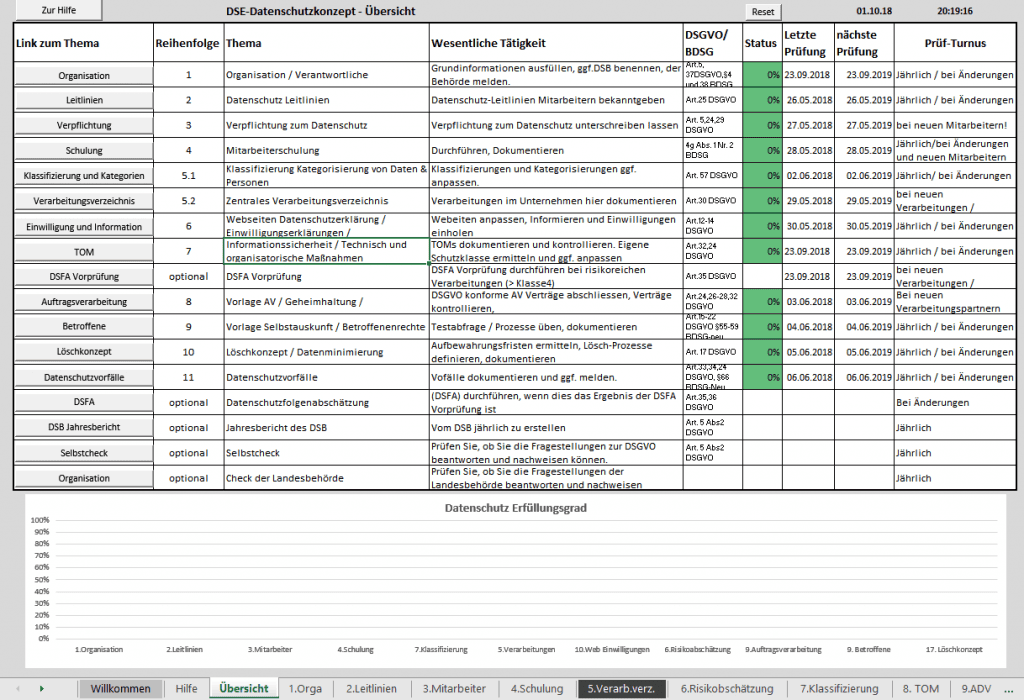Image resolution: width=1024 pixels, height=700 pixels.
Task: Open the Verpflichtung topic link
Action: tap(82, 125)
